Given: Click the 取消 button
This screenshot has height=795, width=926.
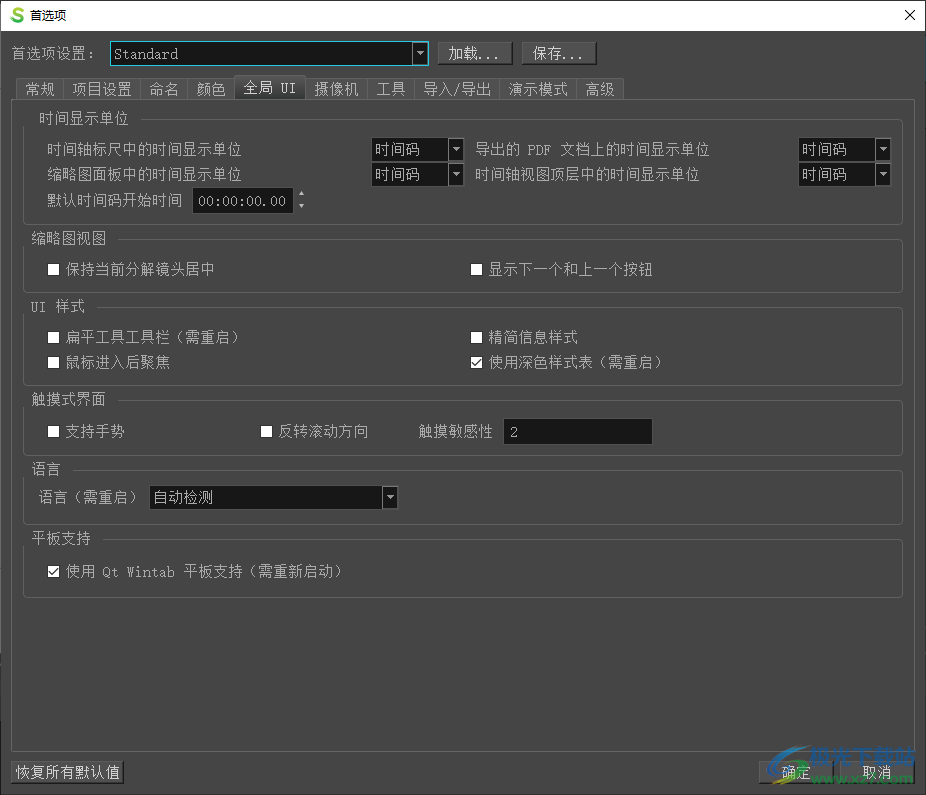Looking at the screenshot, I should [x=876, y=773].
